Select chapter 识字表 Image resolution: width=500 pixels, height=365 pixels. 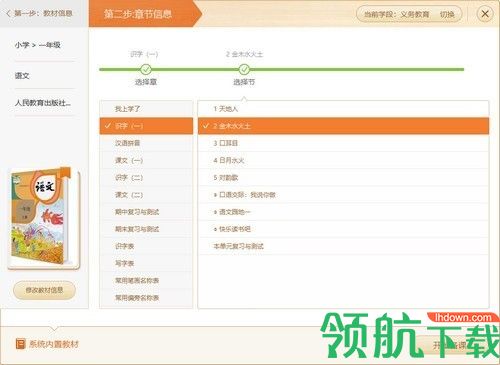146,246
